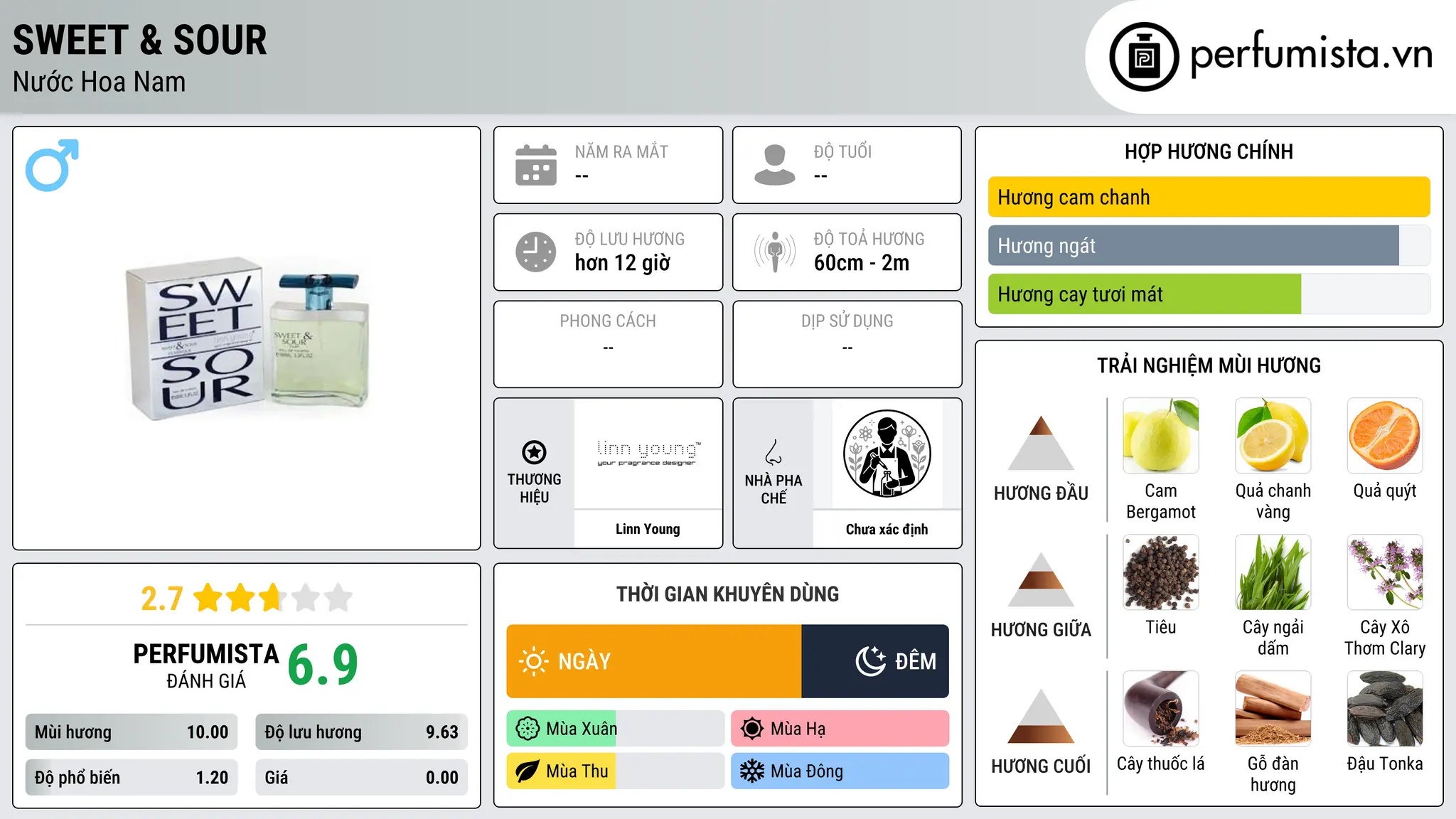Click the perfumista.vn perfume bottle logo icon
The width and height of the screenshot is (1456, 819).
coord(1144,57)
